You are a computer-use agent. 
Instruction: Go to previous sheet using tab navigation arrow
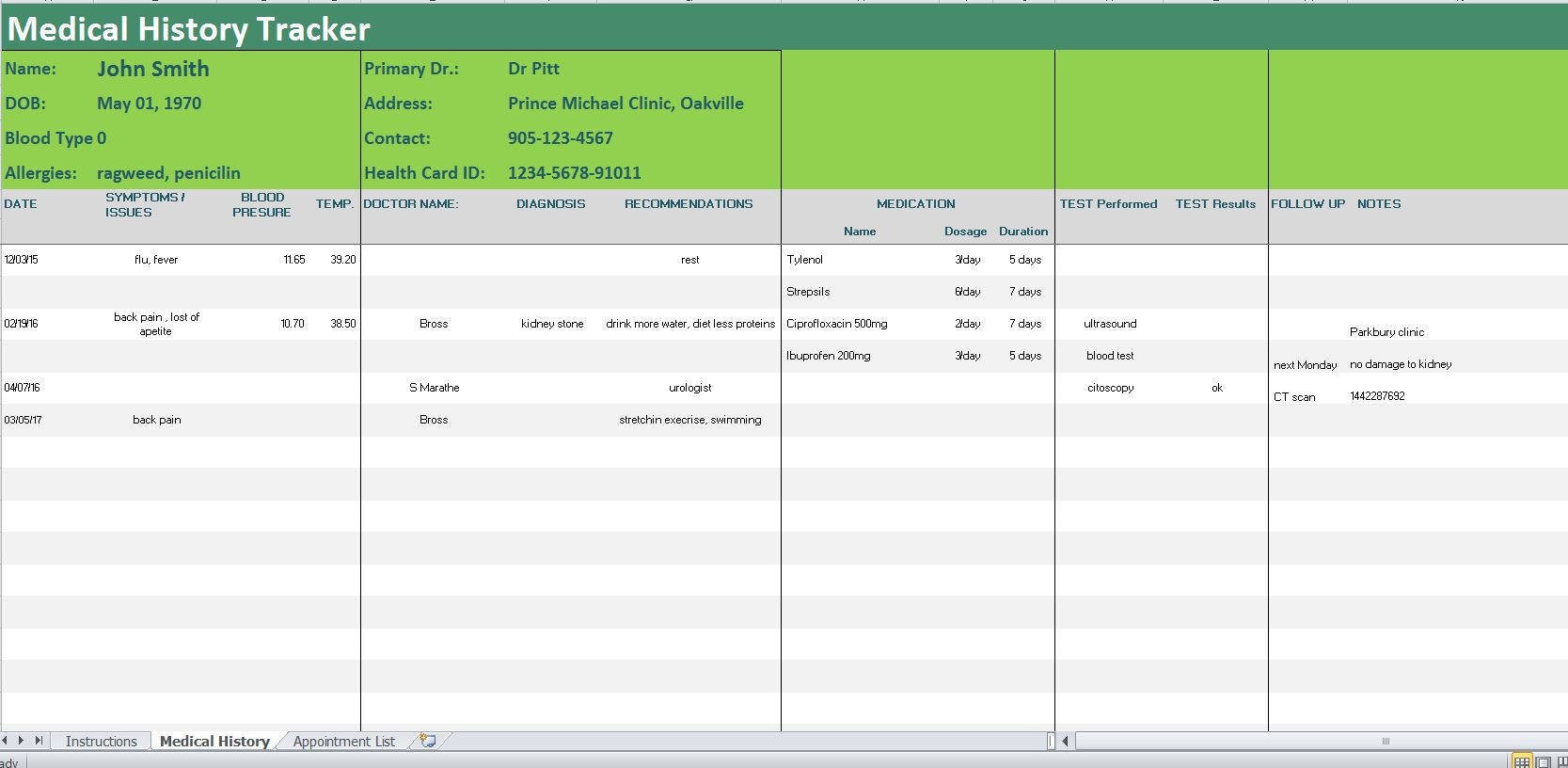pos(6,741)
